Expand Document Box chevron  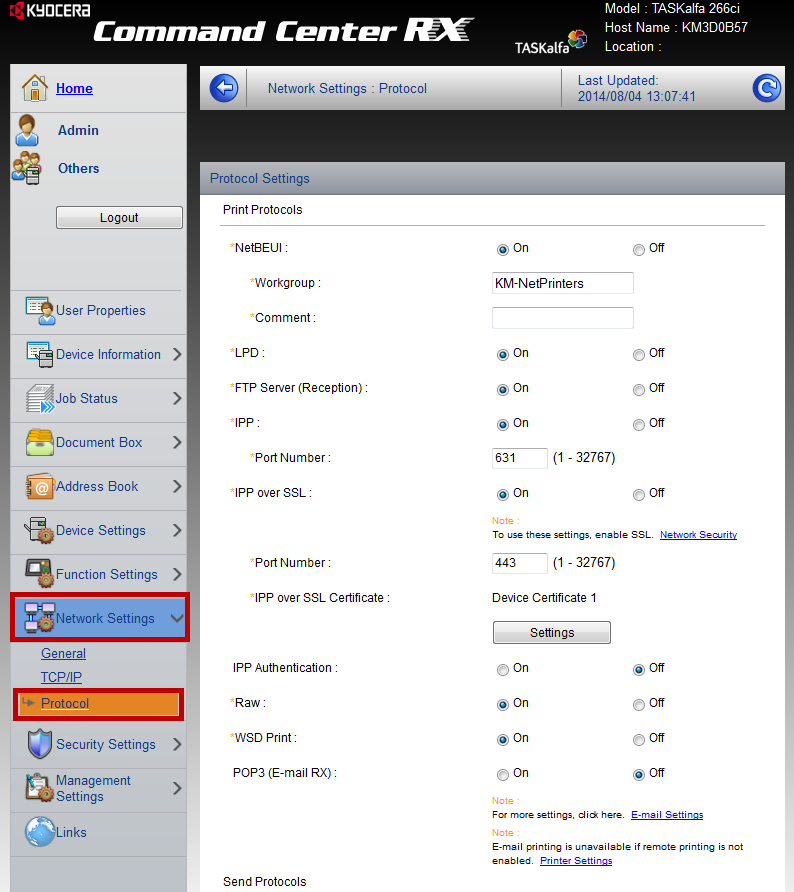[177, 443]
